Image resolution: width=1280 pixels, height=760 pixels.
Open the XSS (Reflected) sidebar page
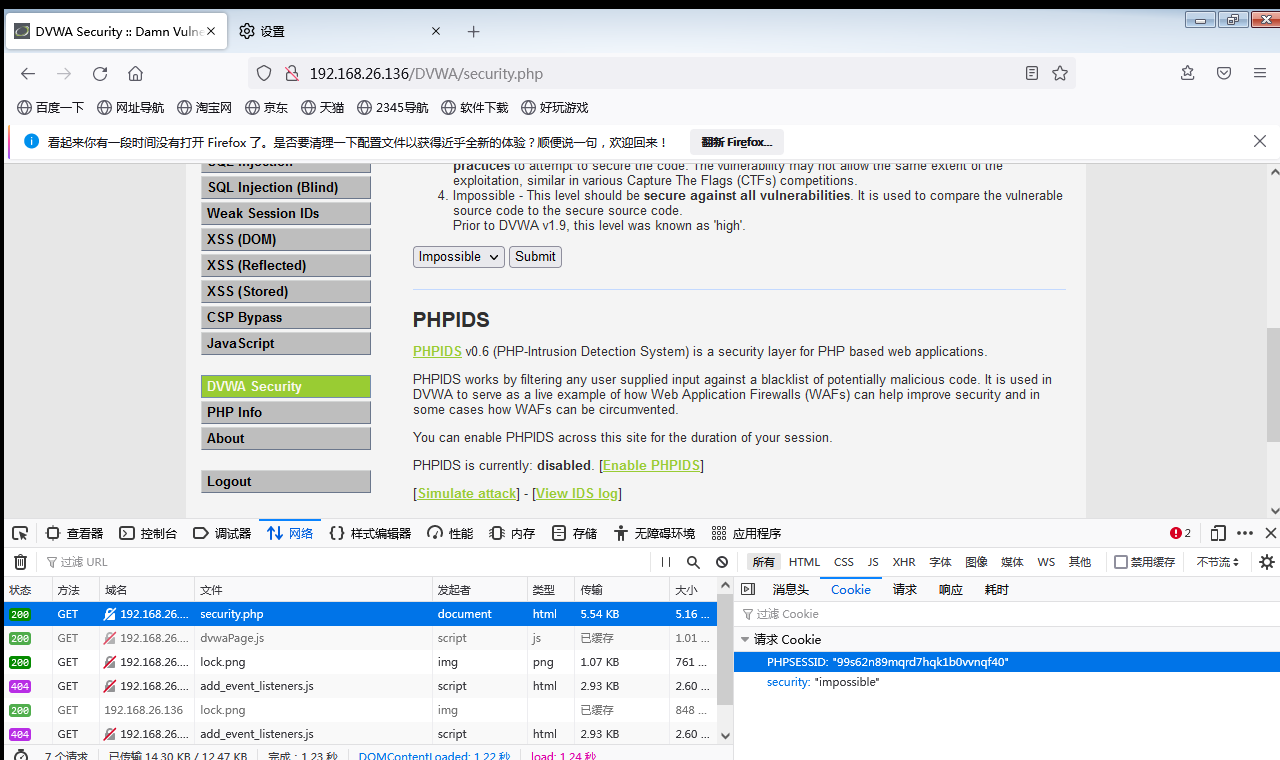tap(286, 265)
